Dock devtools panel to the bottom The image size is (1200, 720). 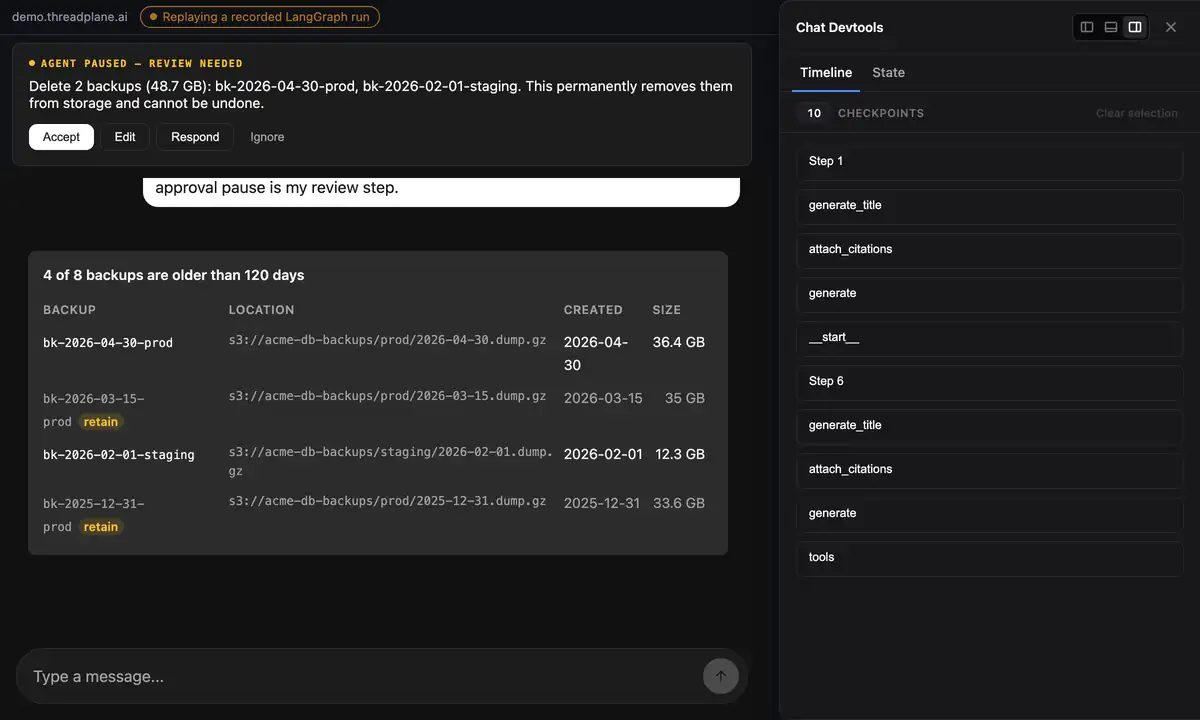tap(1111, 27)
